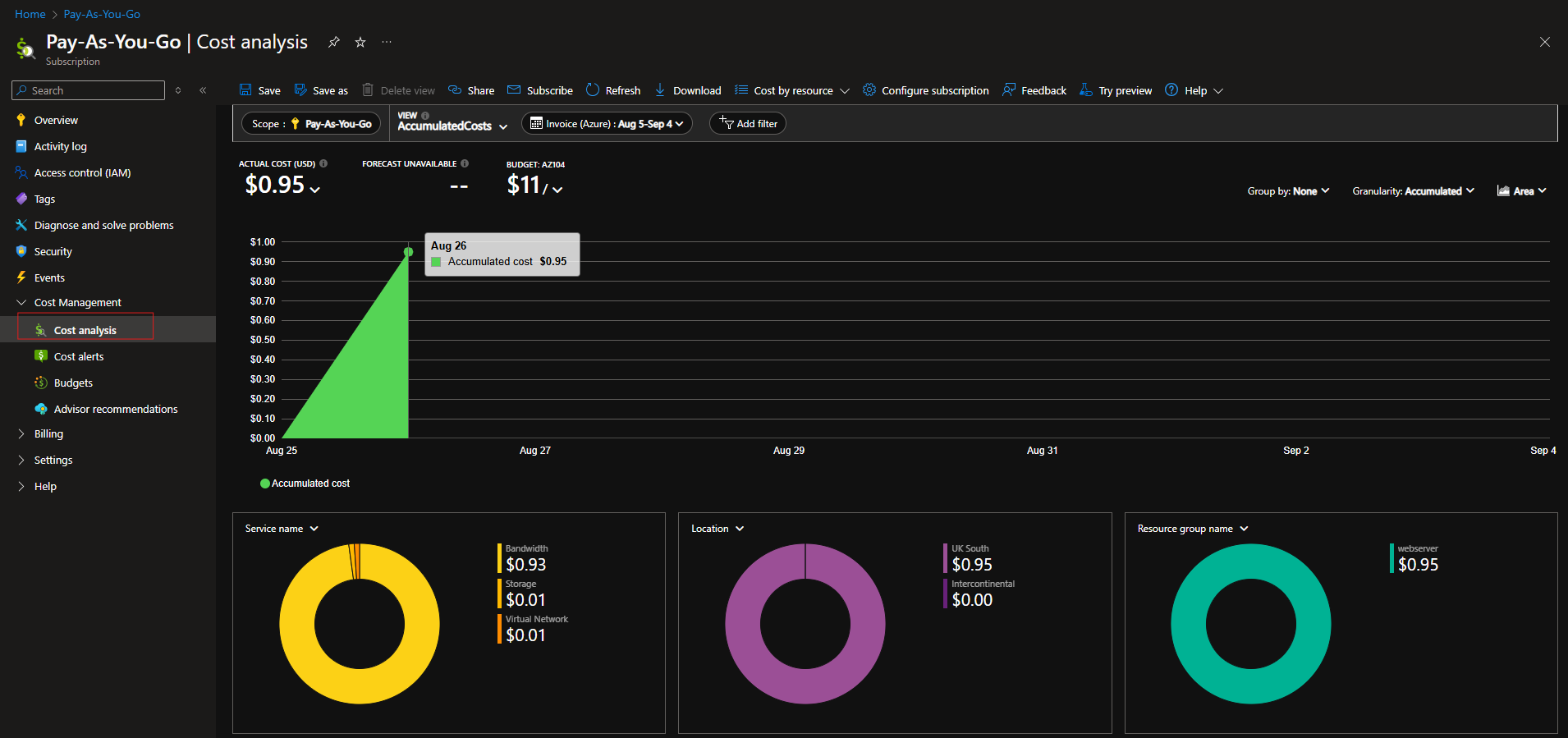The height and width of the screenshot is (738, 1568).
Task: Open Configure subscription settings
Action: [x=926, y=90]
